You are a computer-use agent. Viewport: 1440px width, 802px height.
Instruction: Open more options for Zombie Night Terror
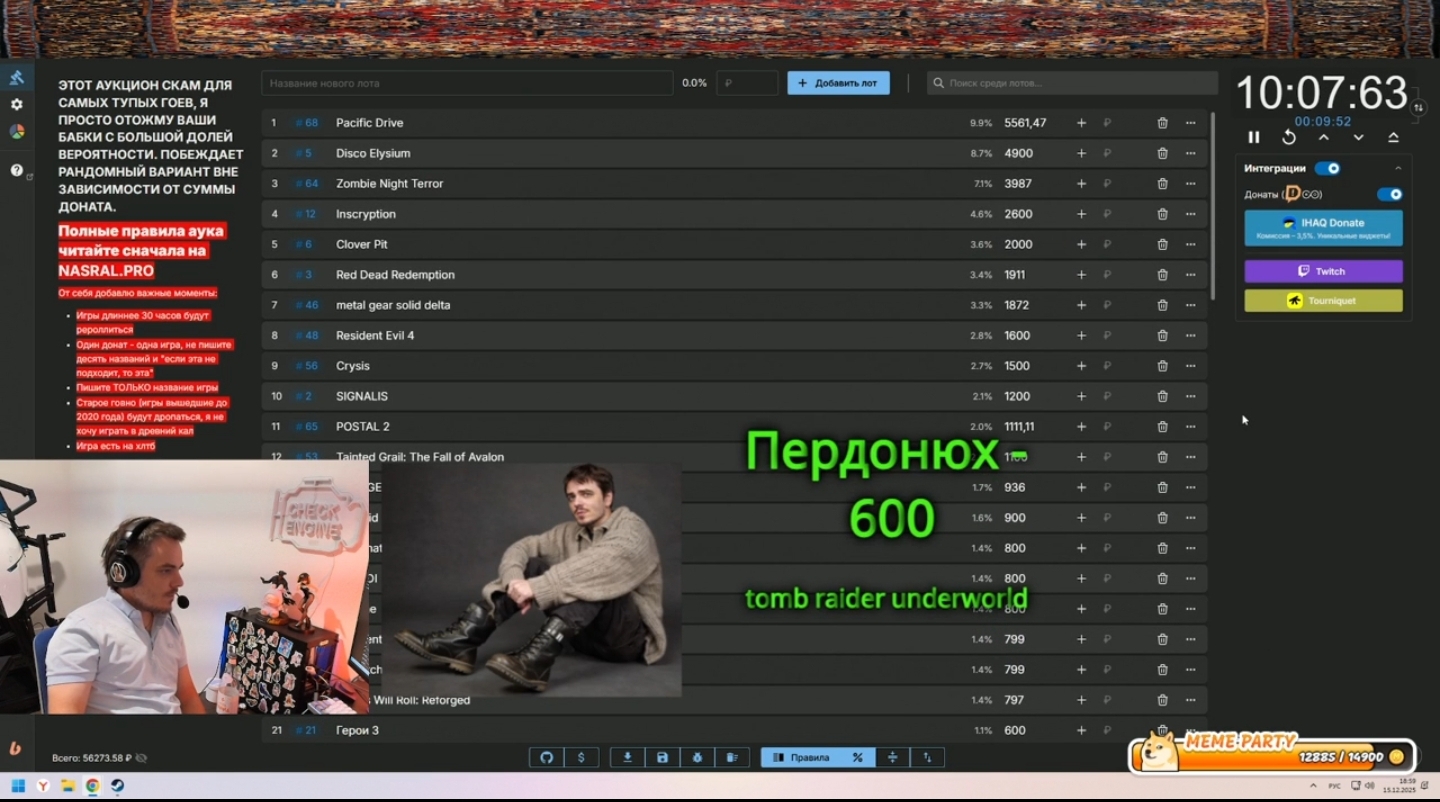point(1190,184)
